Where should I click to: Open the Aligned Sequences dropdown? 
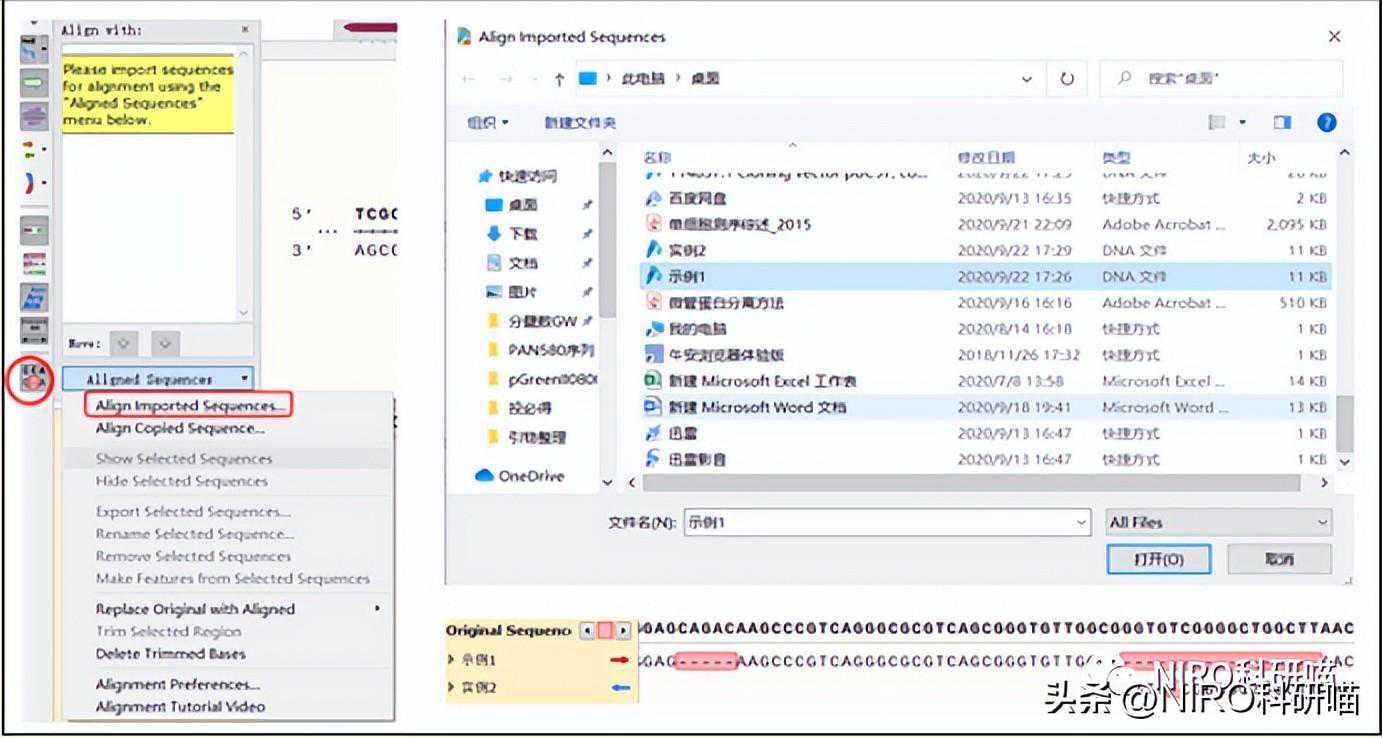157,379
